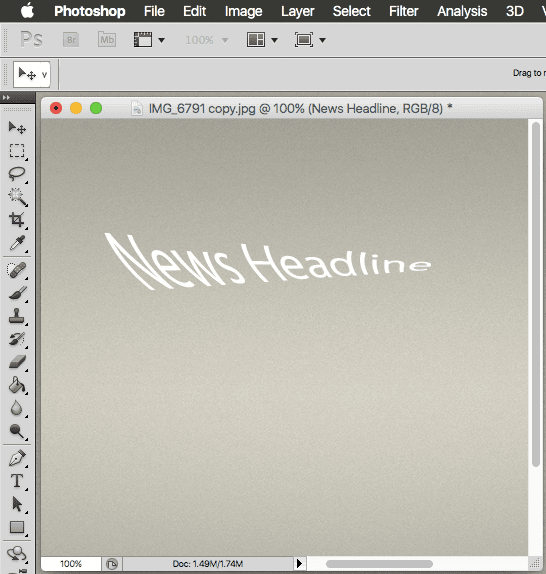Select the Rectangular Marquee tool
This screenshot has height=574, width=546.
(17, 150)
